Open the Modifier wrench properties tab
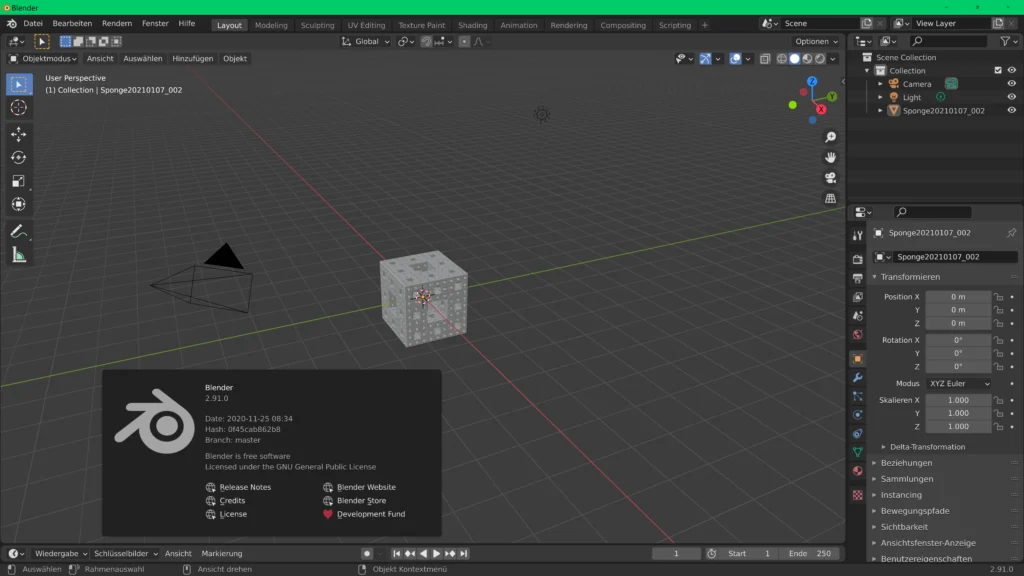 (x=857, y=377)
